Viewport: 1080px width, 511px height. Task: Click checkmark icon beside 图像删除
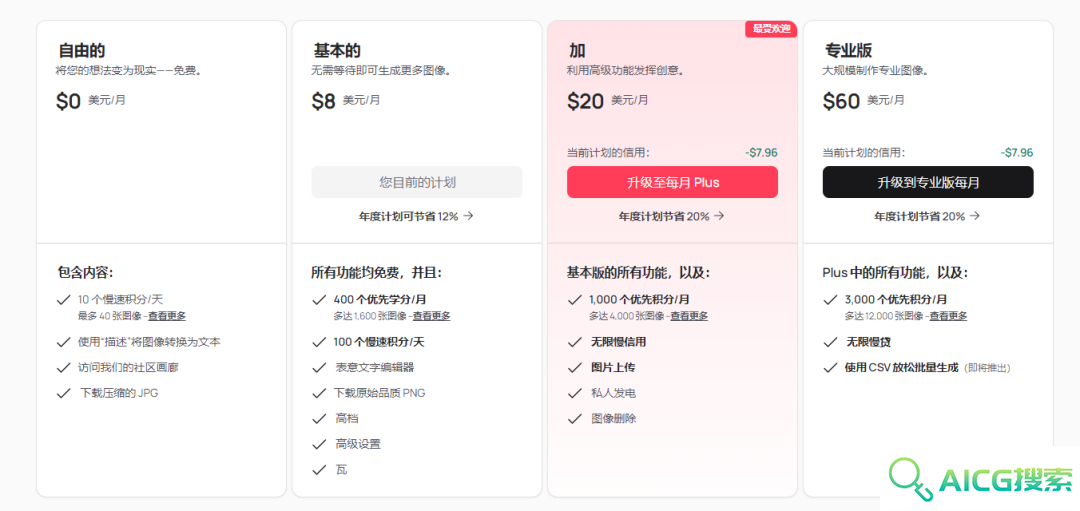pos(574,419)
